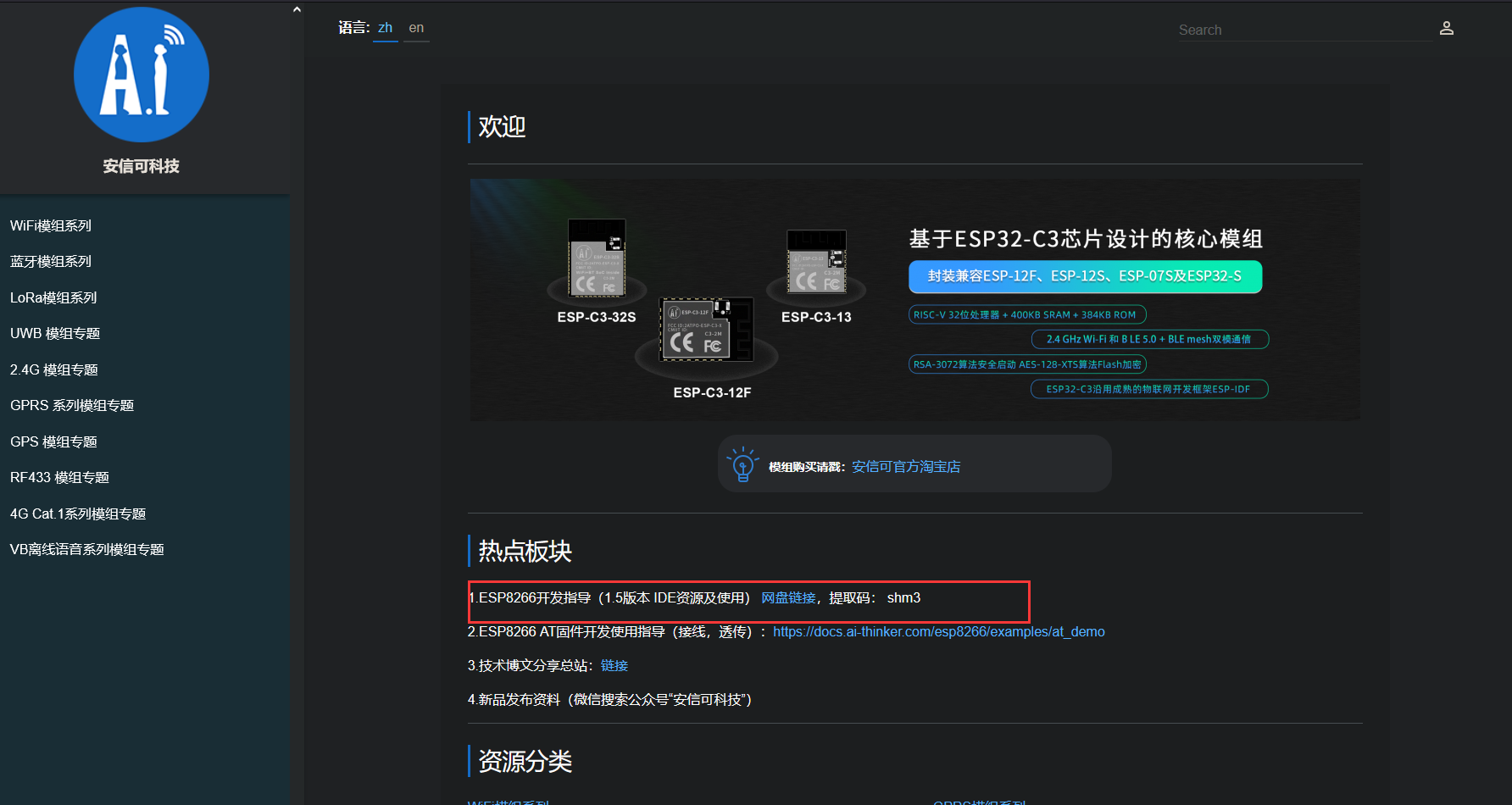The height and width of the screenshot is (805, 1512).
Task: Open GPRS 系列模组专题 in the sidebar
Action: pos(72,405)
